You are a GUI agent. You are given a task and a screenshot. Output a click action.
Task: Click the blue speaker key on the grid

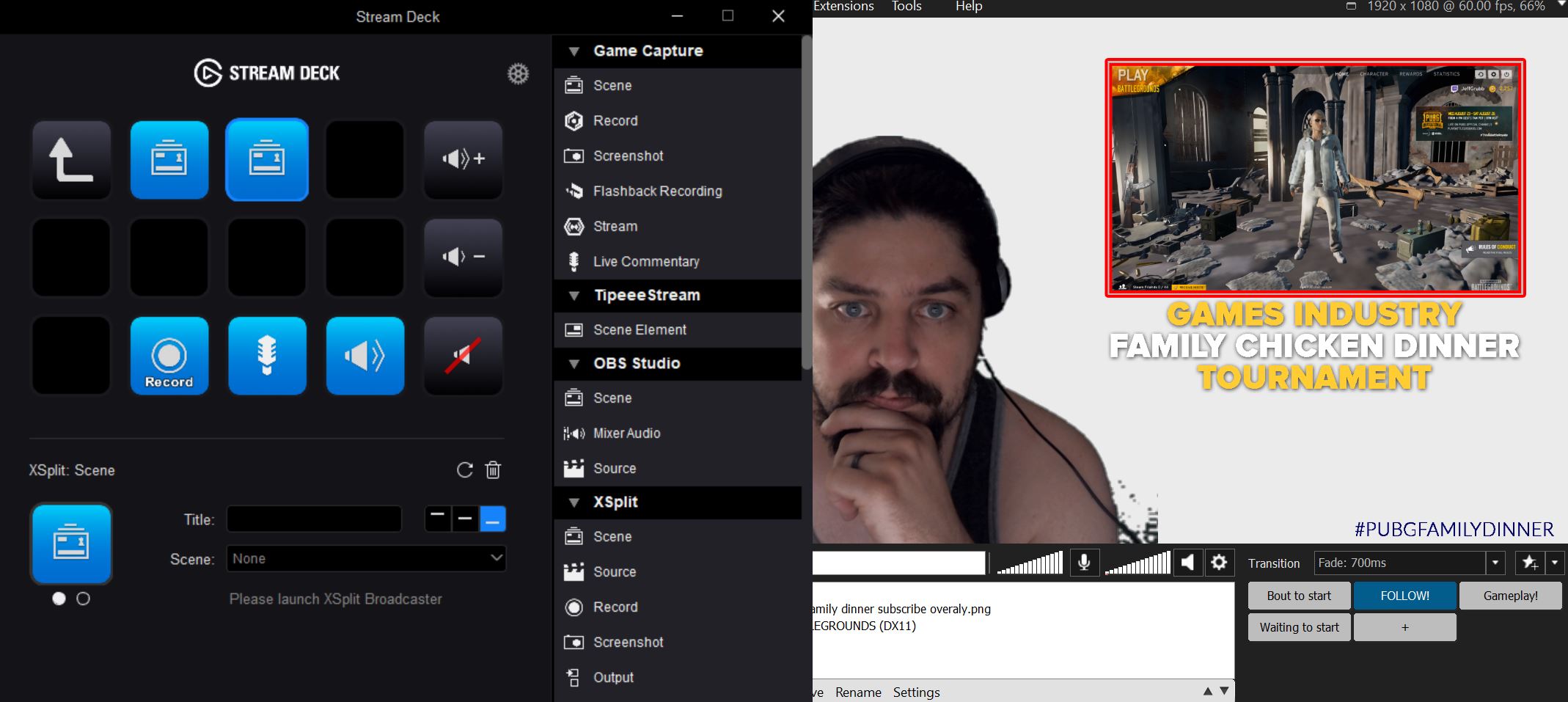tap(365, 356)
